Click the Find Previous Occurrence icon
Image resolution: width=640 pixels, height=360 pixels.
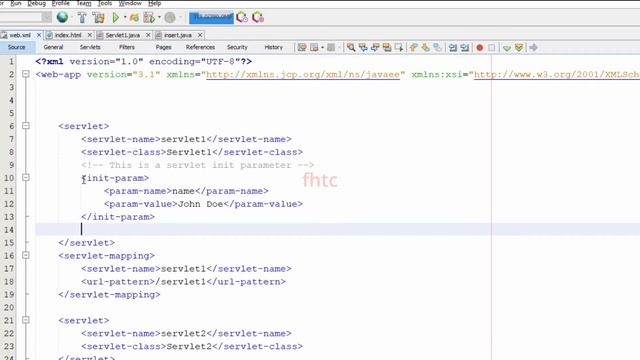pyautogui.click(x=363, y=48)
